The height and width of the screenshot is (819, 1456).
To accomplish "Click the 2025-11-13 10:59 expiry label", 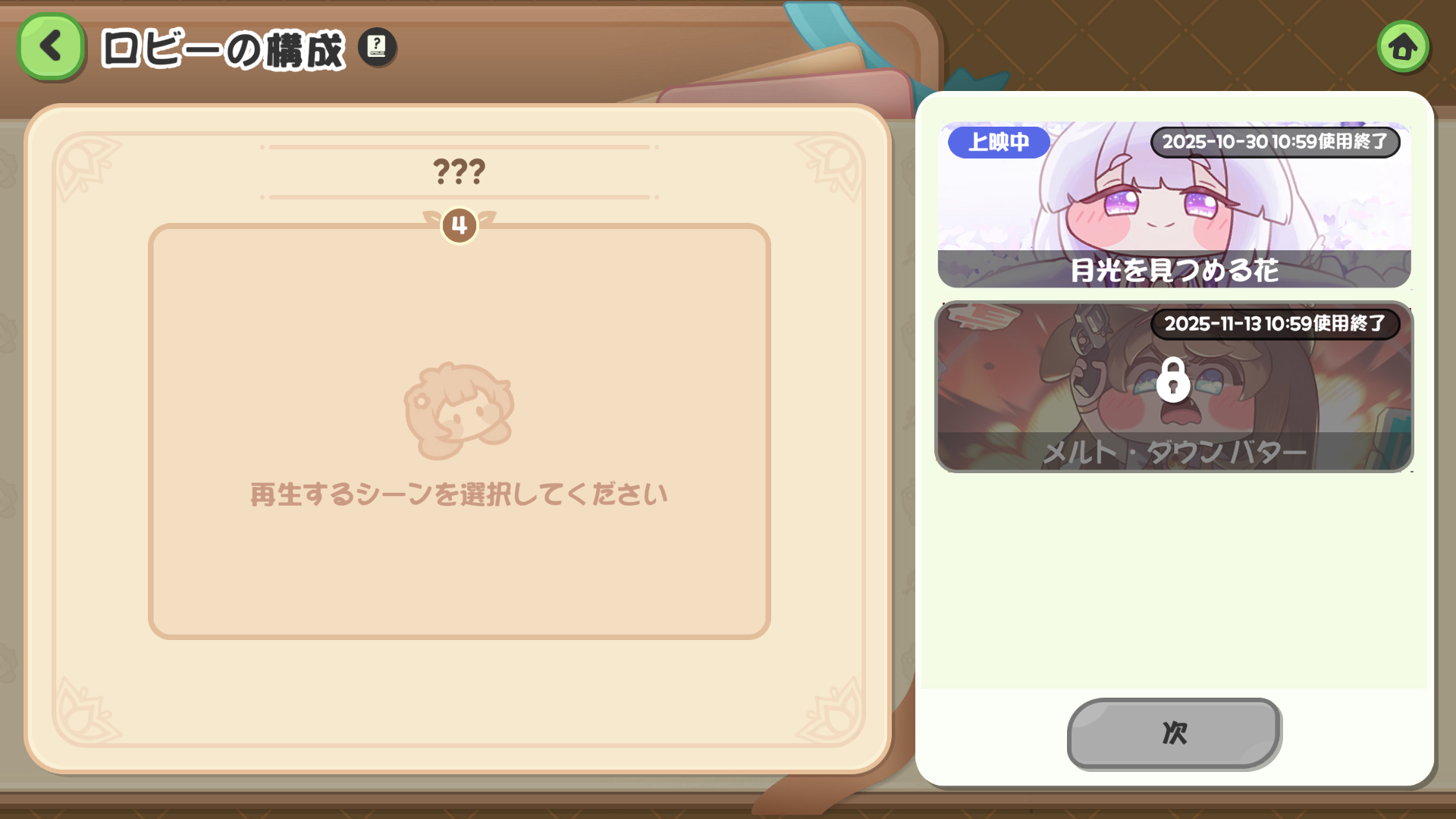I will pos(1275,324).
